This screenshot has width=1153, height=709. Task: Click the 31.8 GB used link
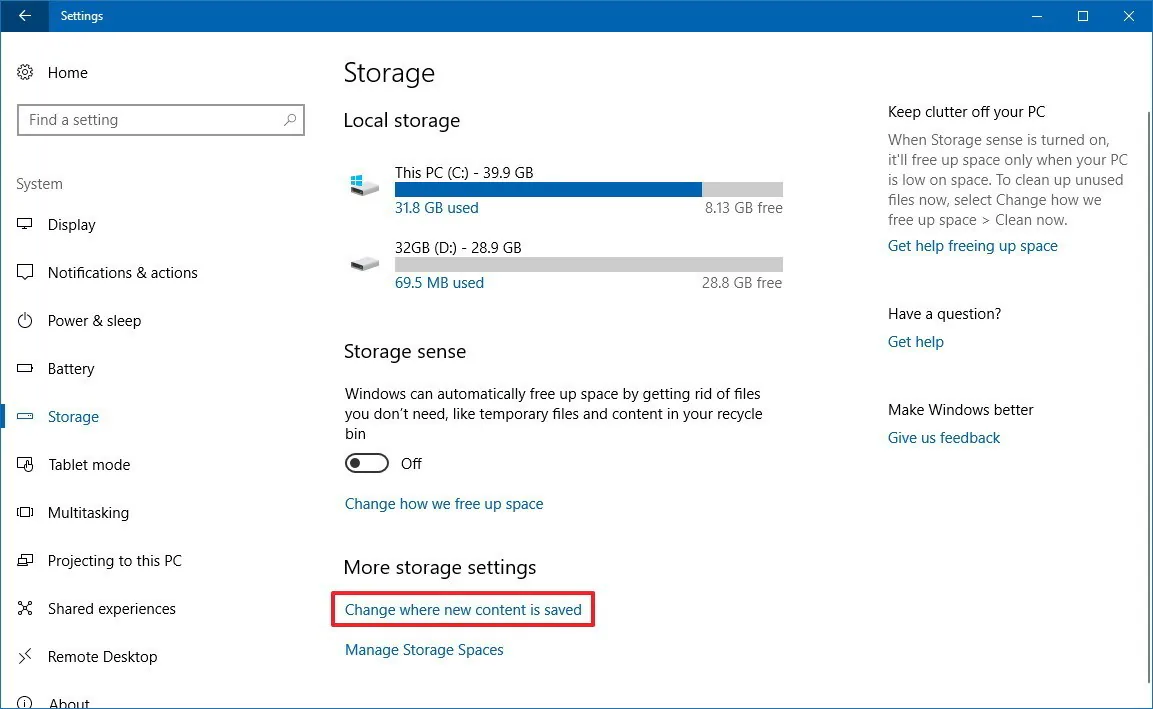(437, 207)
